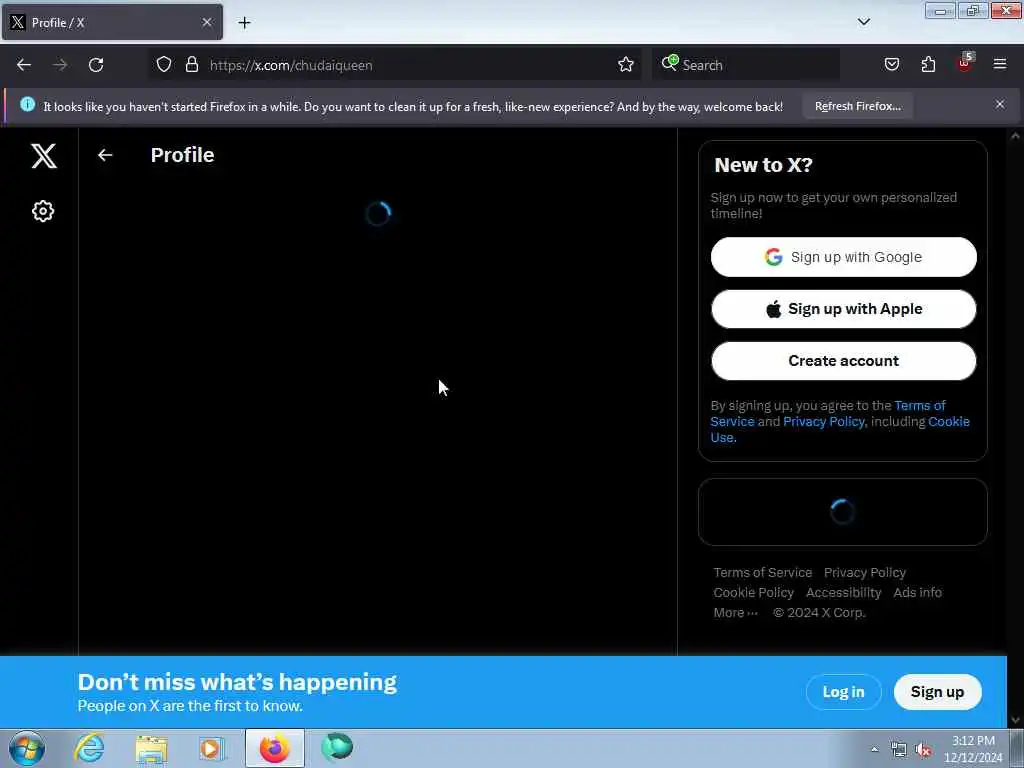Click the X logo in the sidebar
The image size is (1024, 768).
coord(44,155)
